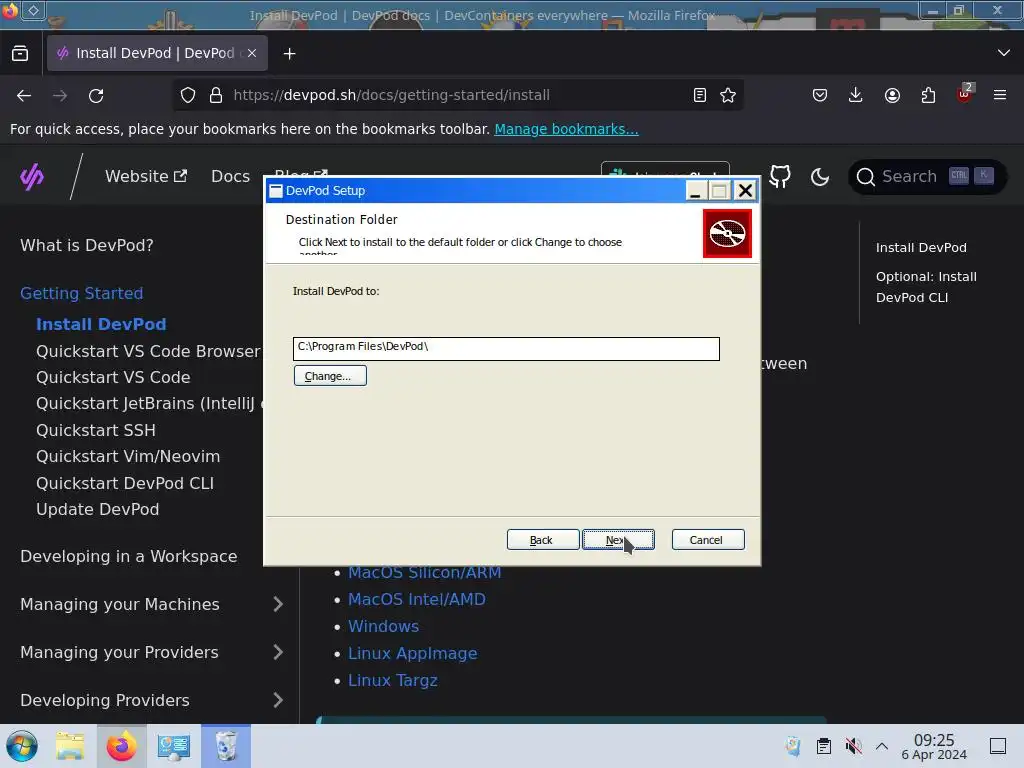
Task: Open What is DevPod? in the sidebar
Action: coord(87,246)
